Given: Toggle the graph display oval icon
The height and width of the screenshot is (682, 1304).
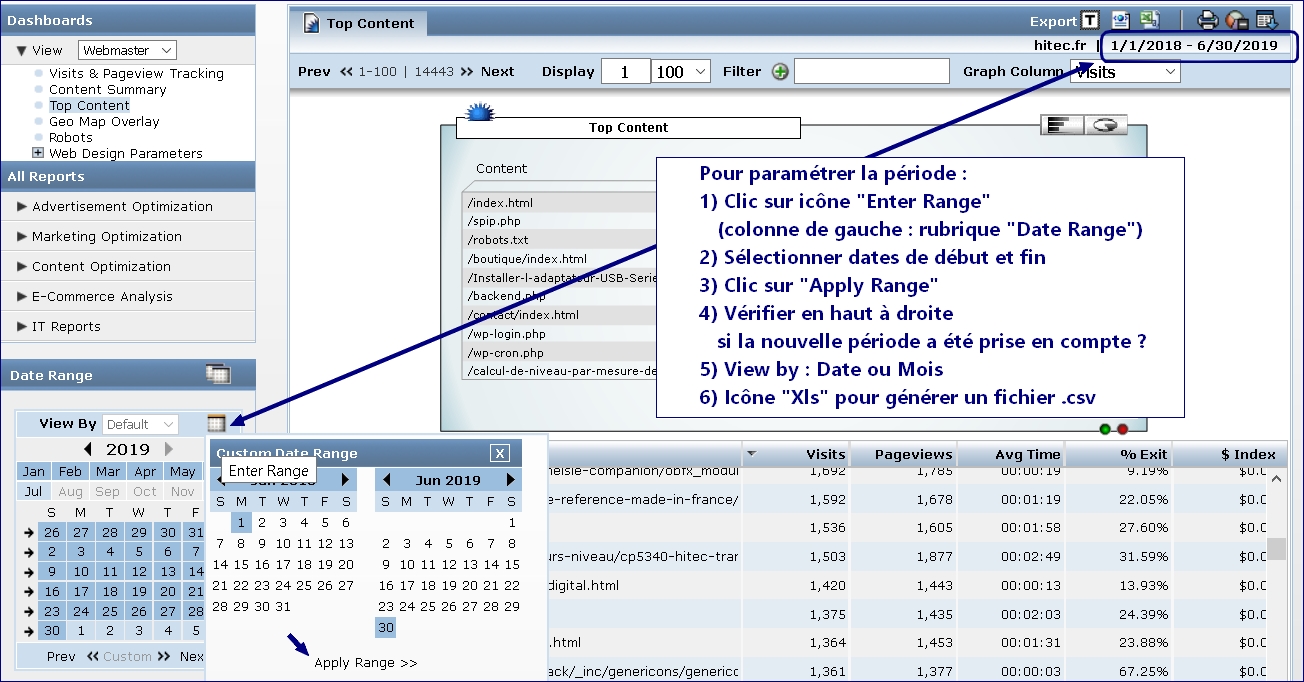Looking at the screenshot, I should (x=1104, y=124).
